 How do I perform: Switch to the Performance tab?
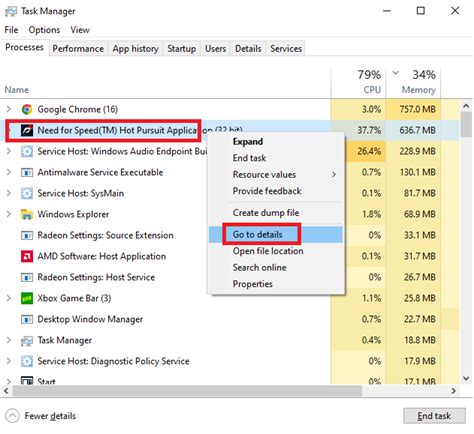(x=78, y=49)
